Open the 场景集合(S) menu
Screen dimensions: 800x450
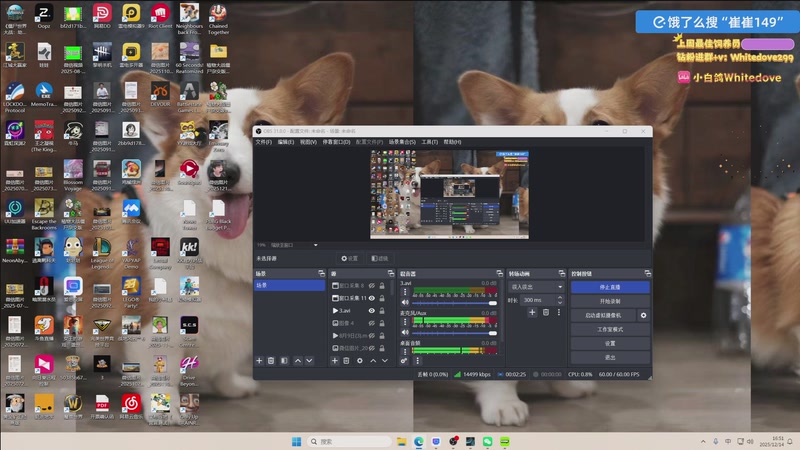tap(402, 142)
